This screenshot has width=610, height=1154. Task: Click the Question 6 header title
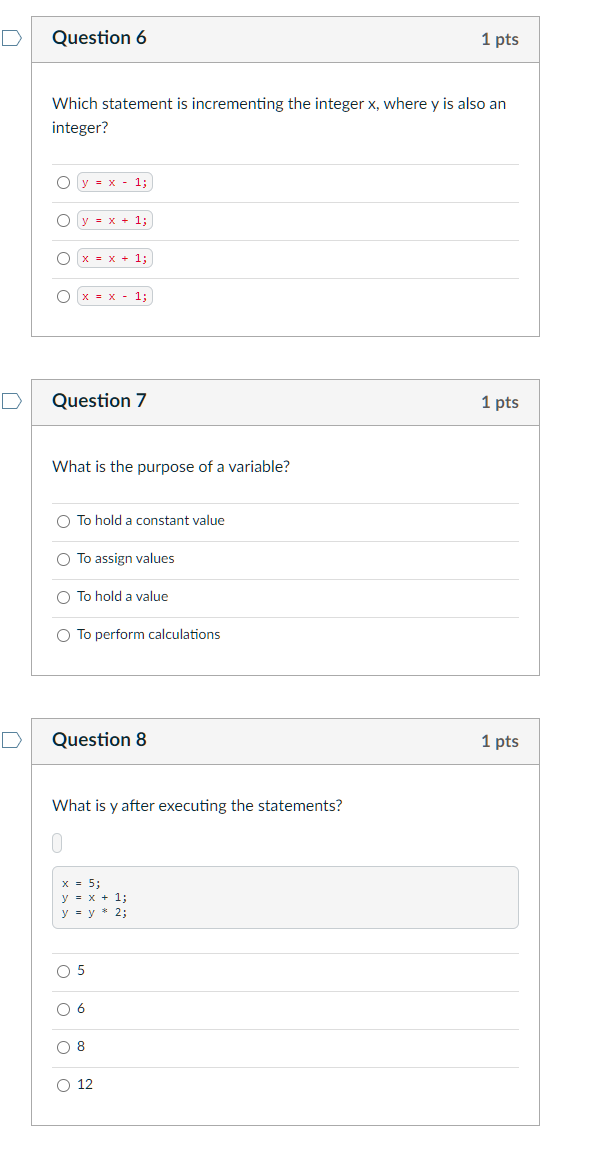(x=99, y=38)
